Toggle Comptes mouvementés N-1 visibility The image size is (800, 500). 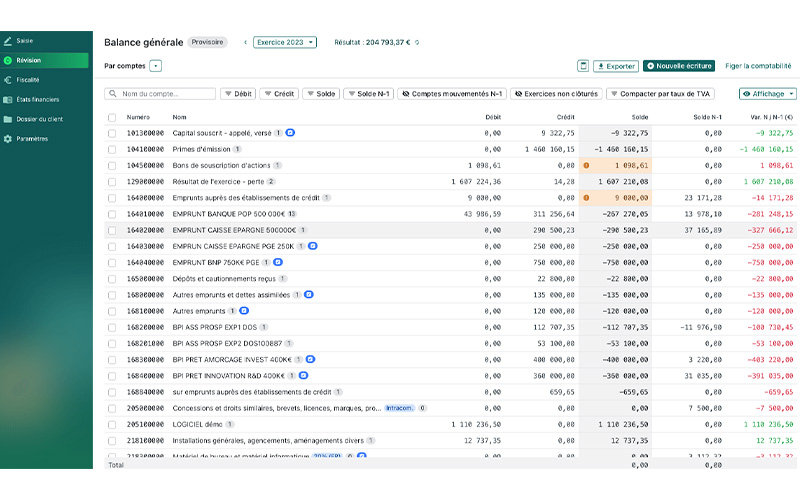[452, 94]
